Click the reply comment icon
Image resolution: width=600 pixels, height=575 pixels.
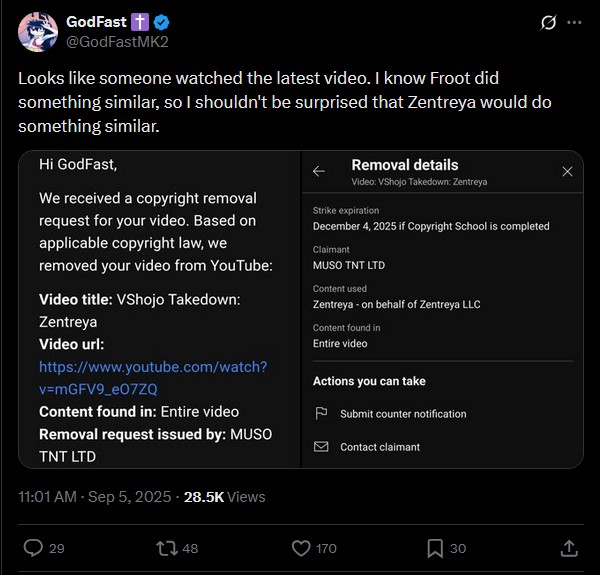coord(33,547)
